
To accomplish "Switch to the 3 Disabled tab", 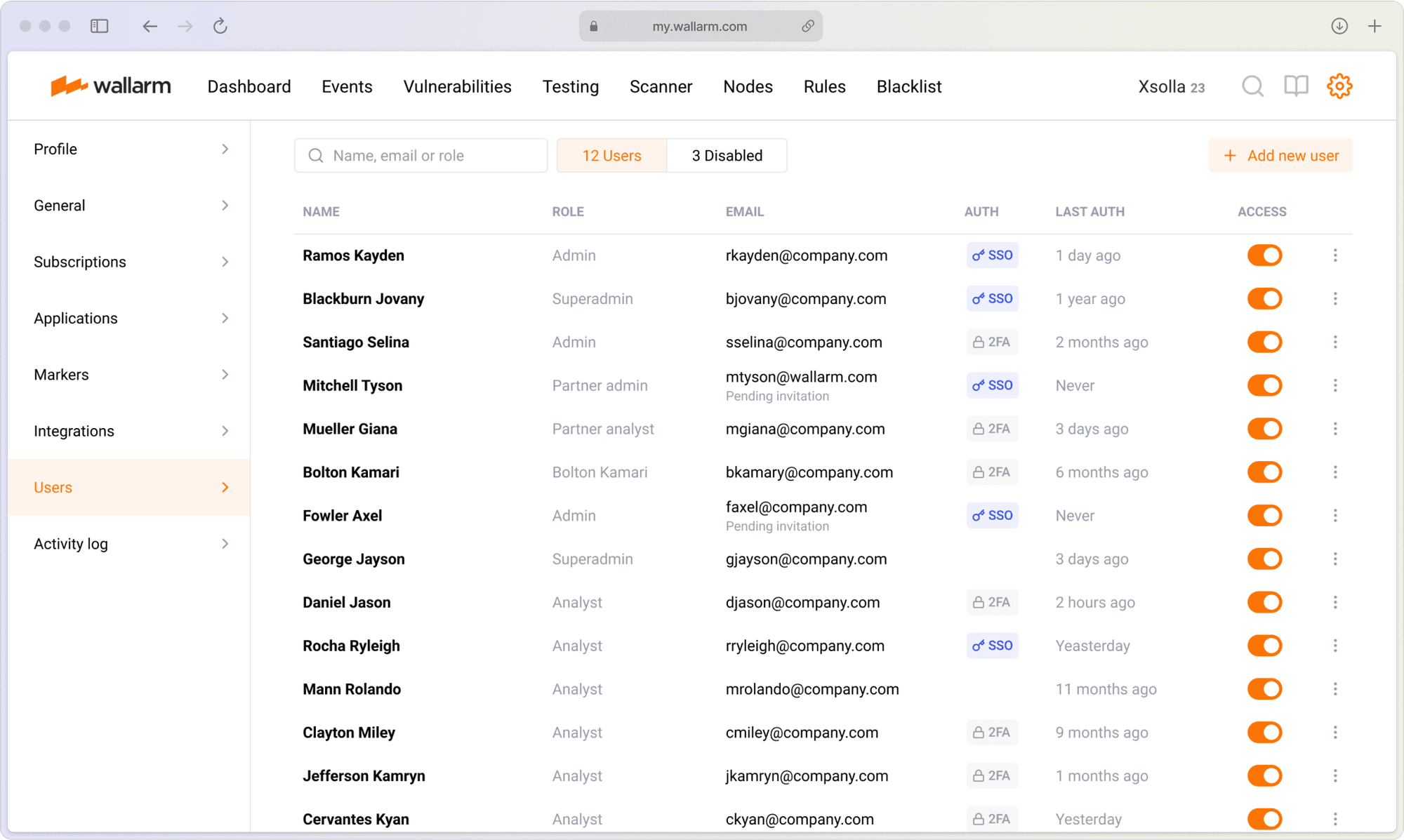I will (727, 156).
